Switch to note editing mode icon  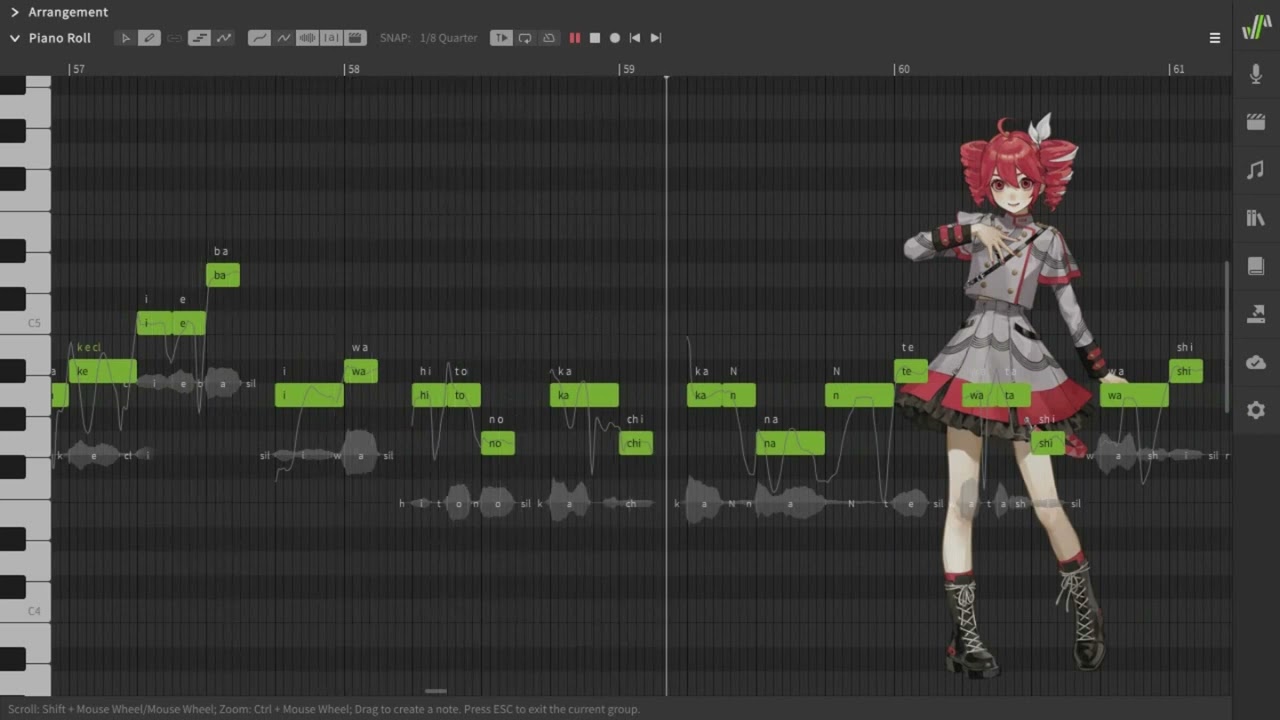pos(199,38)
